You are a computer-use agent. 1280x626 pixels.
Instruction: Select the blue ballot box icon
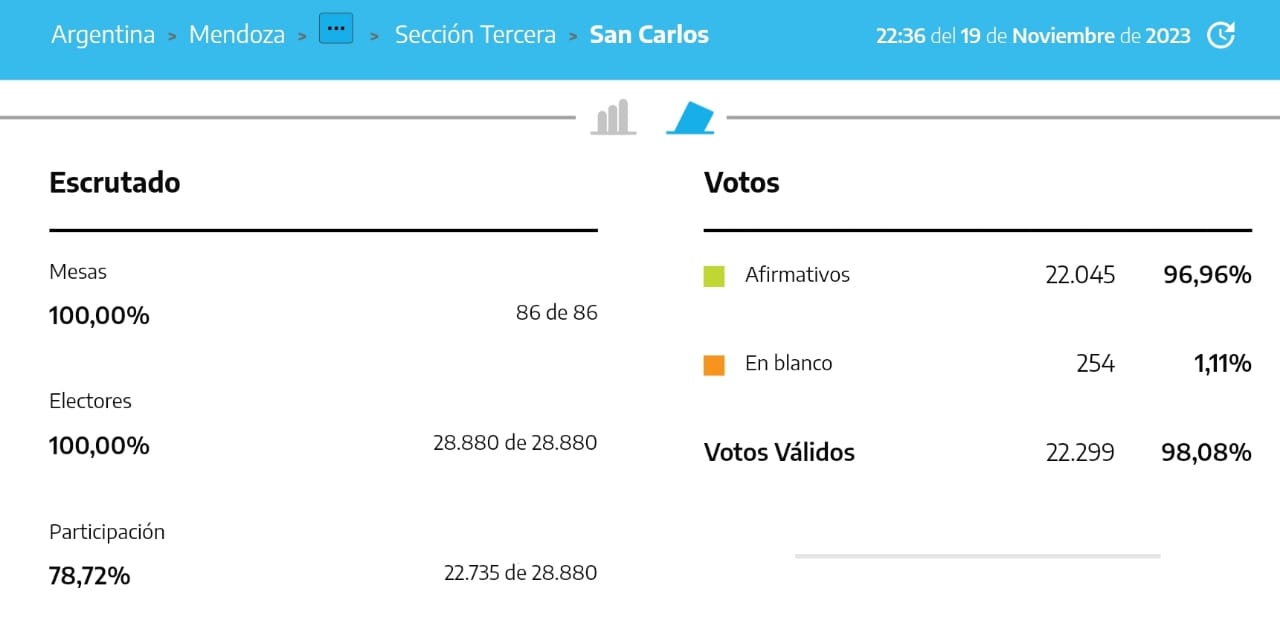click(x=692, y=117)
